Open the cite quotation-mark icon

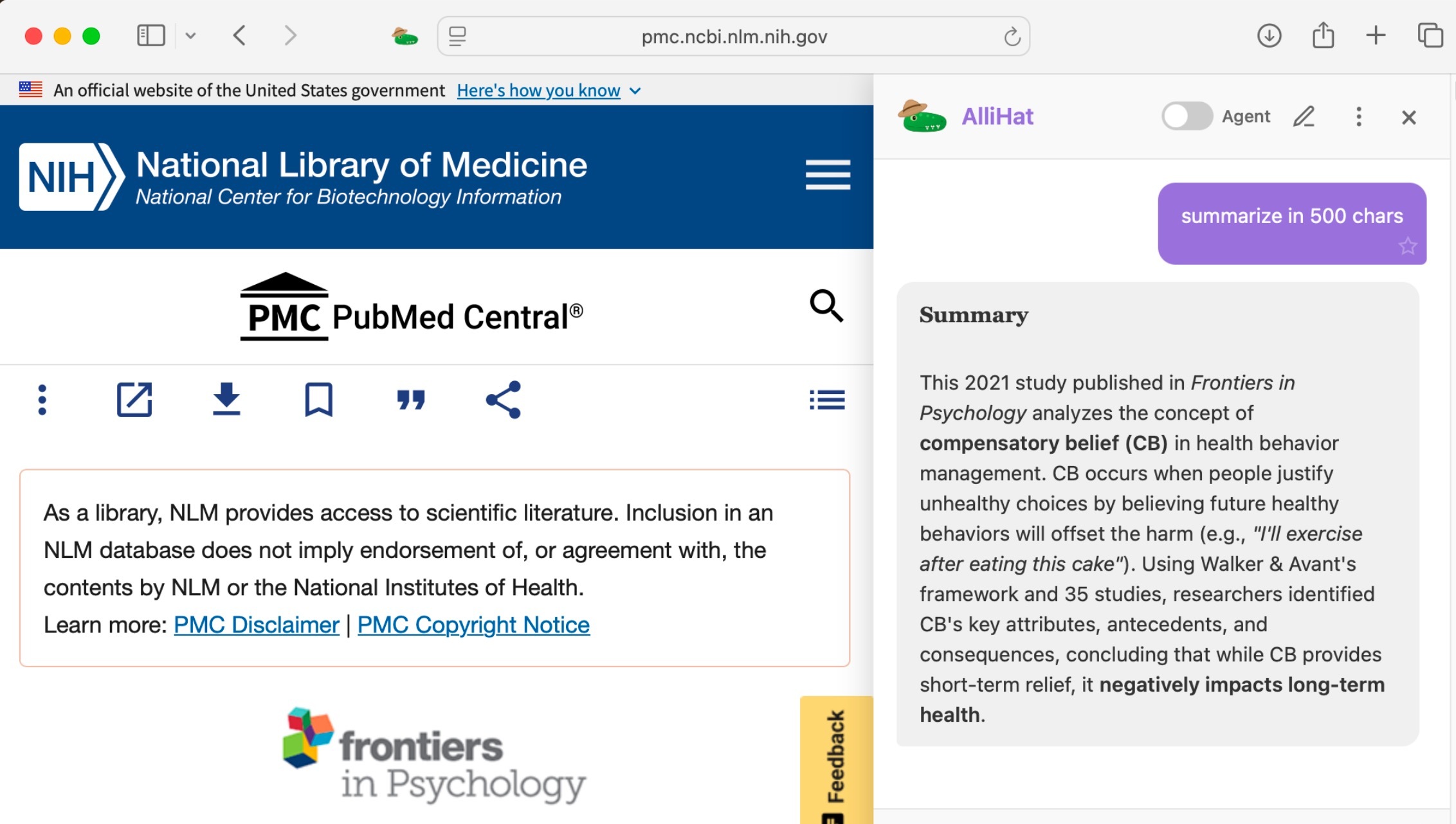411,400
